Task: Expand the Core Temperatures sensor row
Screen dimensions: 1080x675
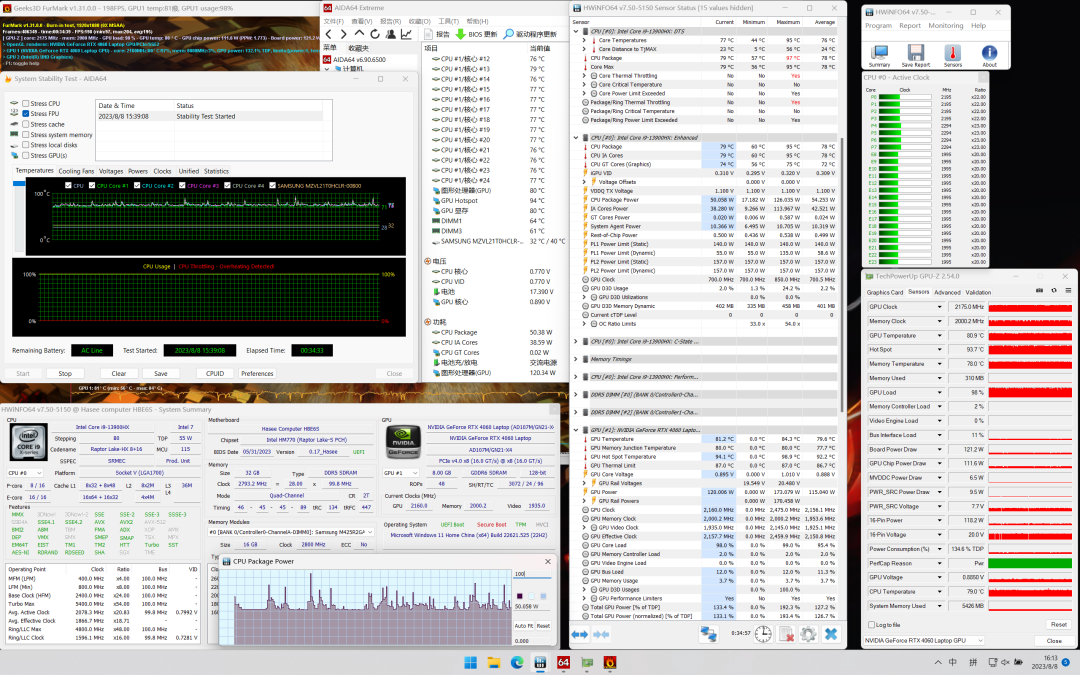Action: (x=584, y=40)
